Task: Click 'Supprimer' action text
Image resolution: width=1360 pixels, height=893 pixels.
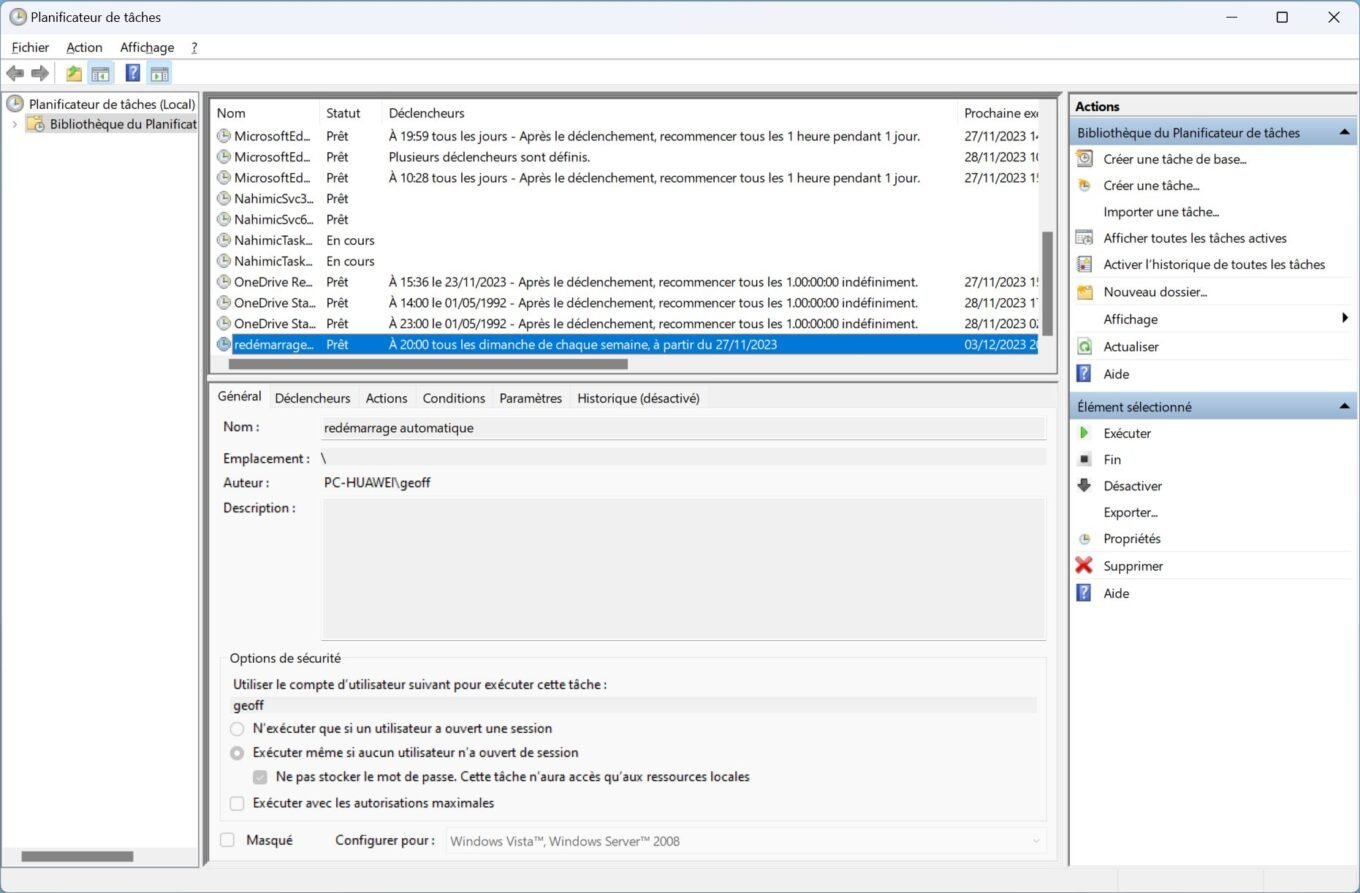Action: pyautogui.click(x=1133, y=566)
